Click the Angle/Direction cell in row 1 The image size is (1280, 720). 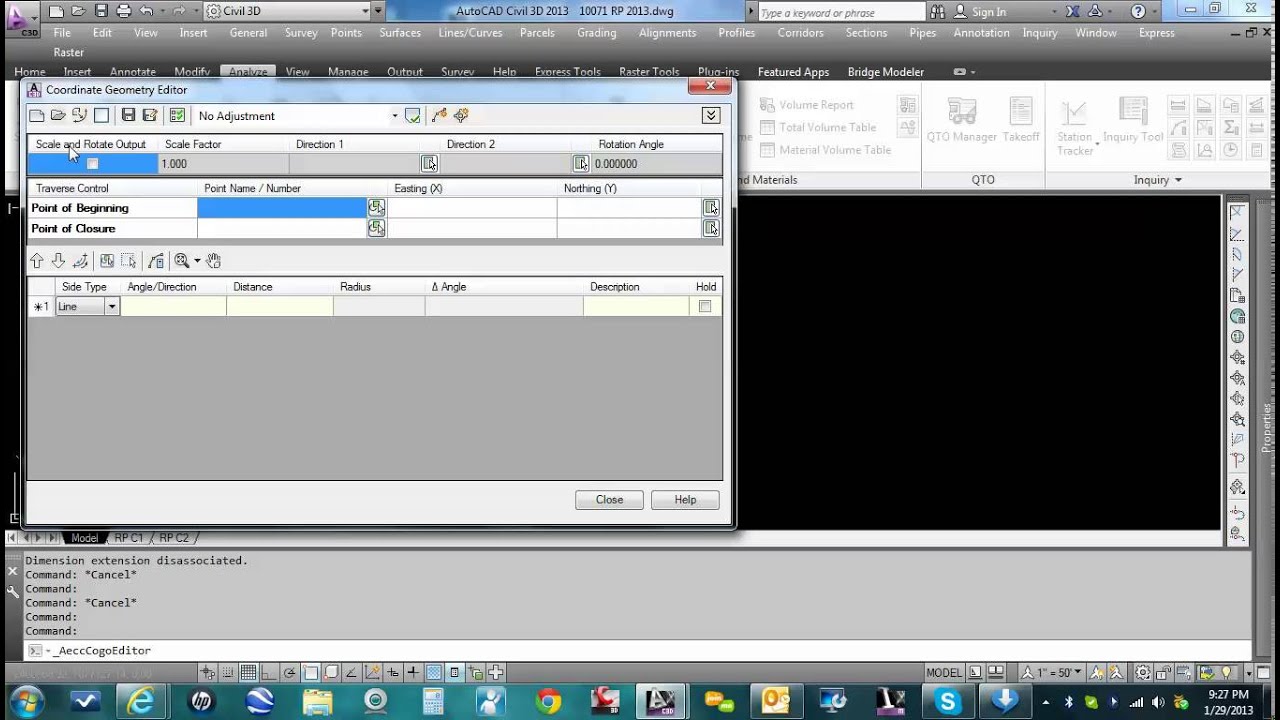click(x=173, y=307)
